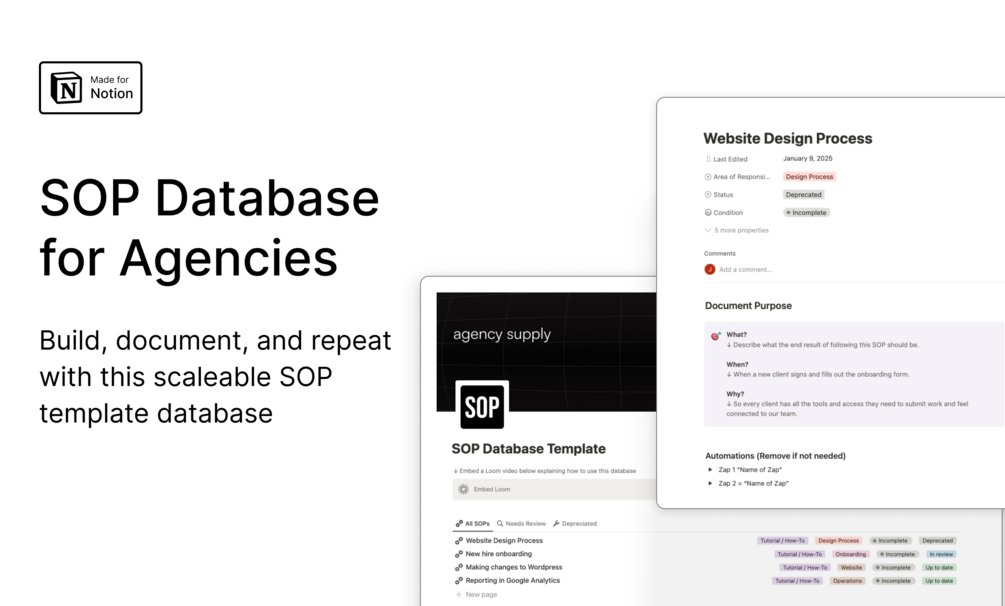Viewport: 1005px width, 606px height.
Task: Click the Embed Loom block
Action: coord(555,489)
